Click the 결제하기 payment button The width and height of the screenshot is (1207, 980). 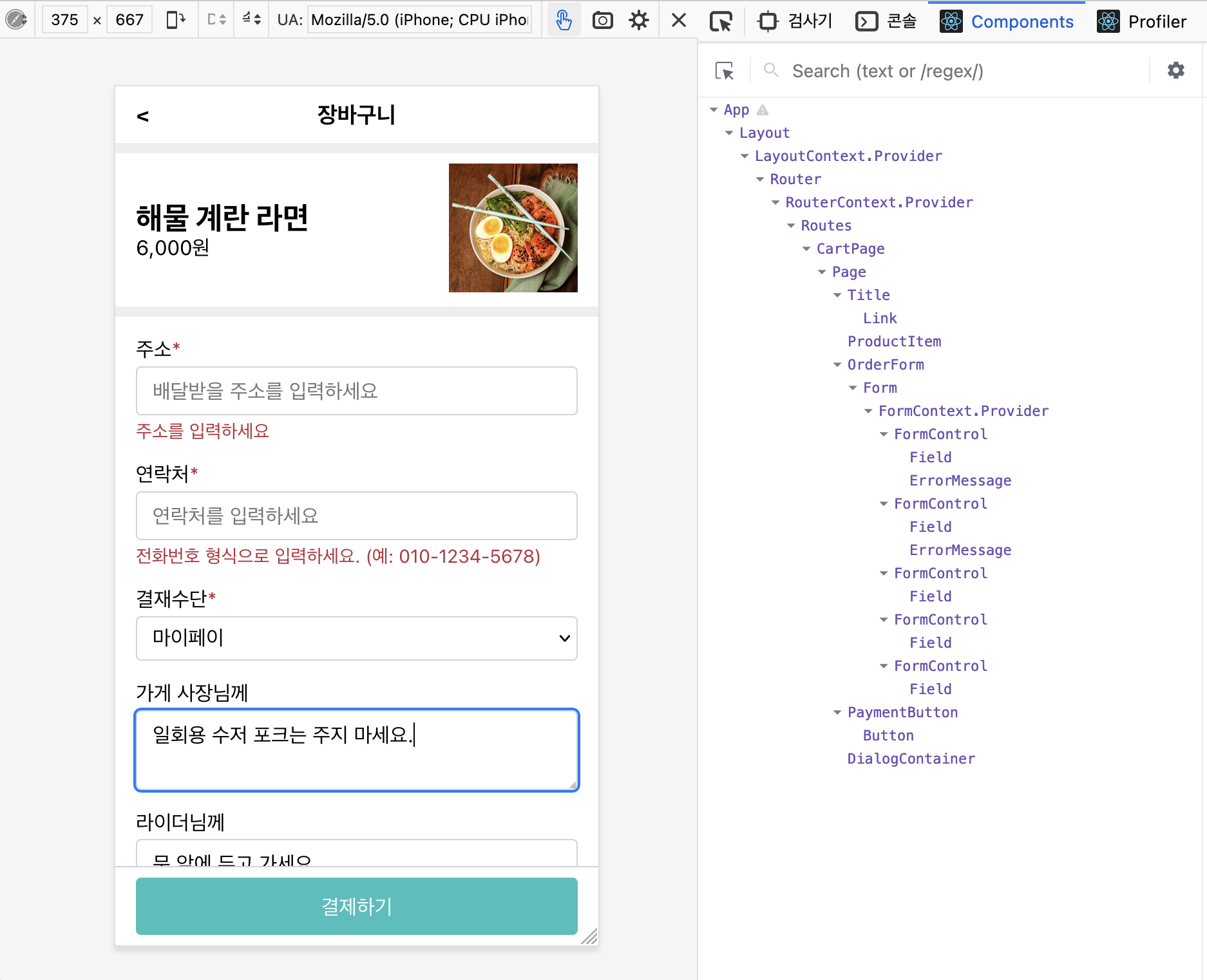point(357,906)
